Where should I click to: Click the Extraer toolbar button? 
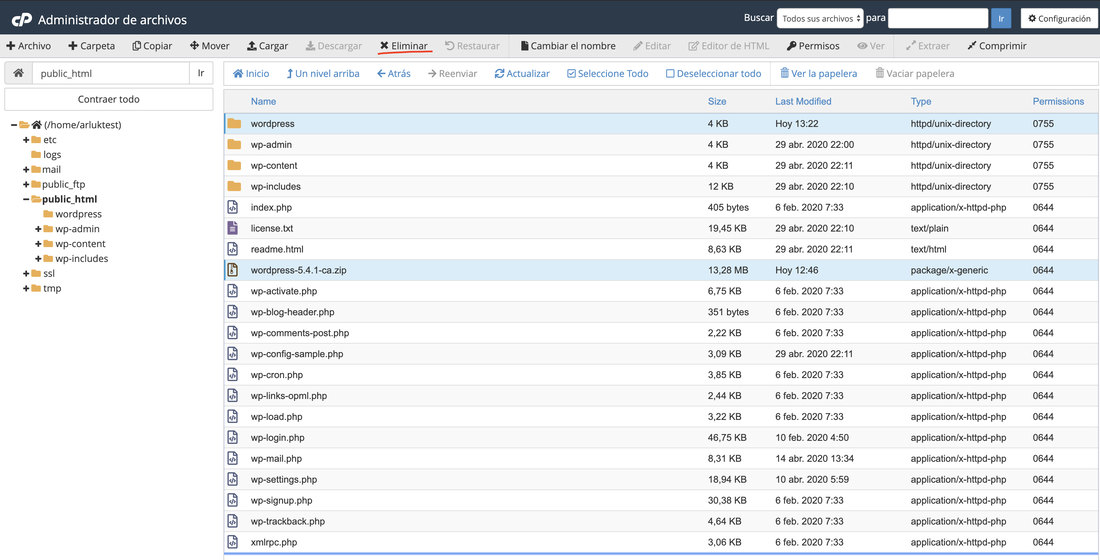tap(927, 46)
